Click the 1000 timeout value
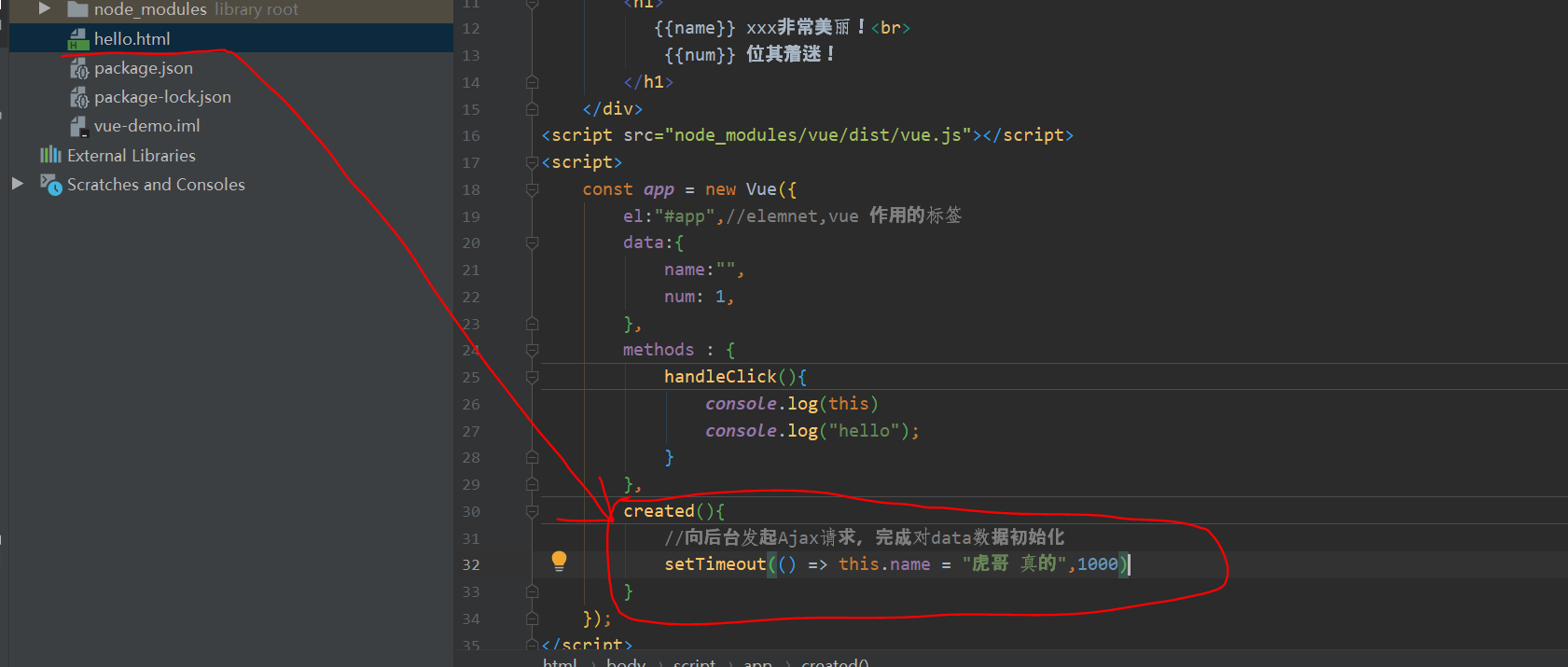Screen dimensions: 1568x667 1097,564
